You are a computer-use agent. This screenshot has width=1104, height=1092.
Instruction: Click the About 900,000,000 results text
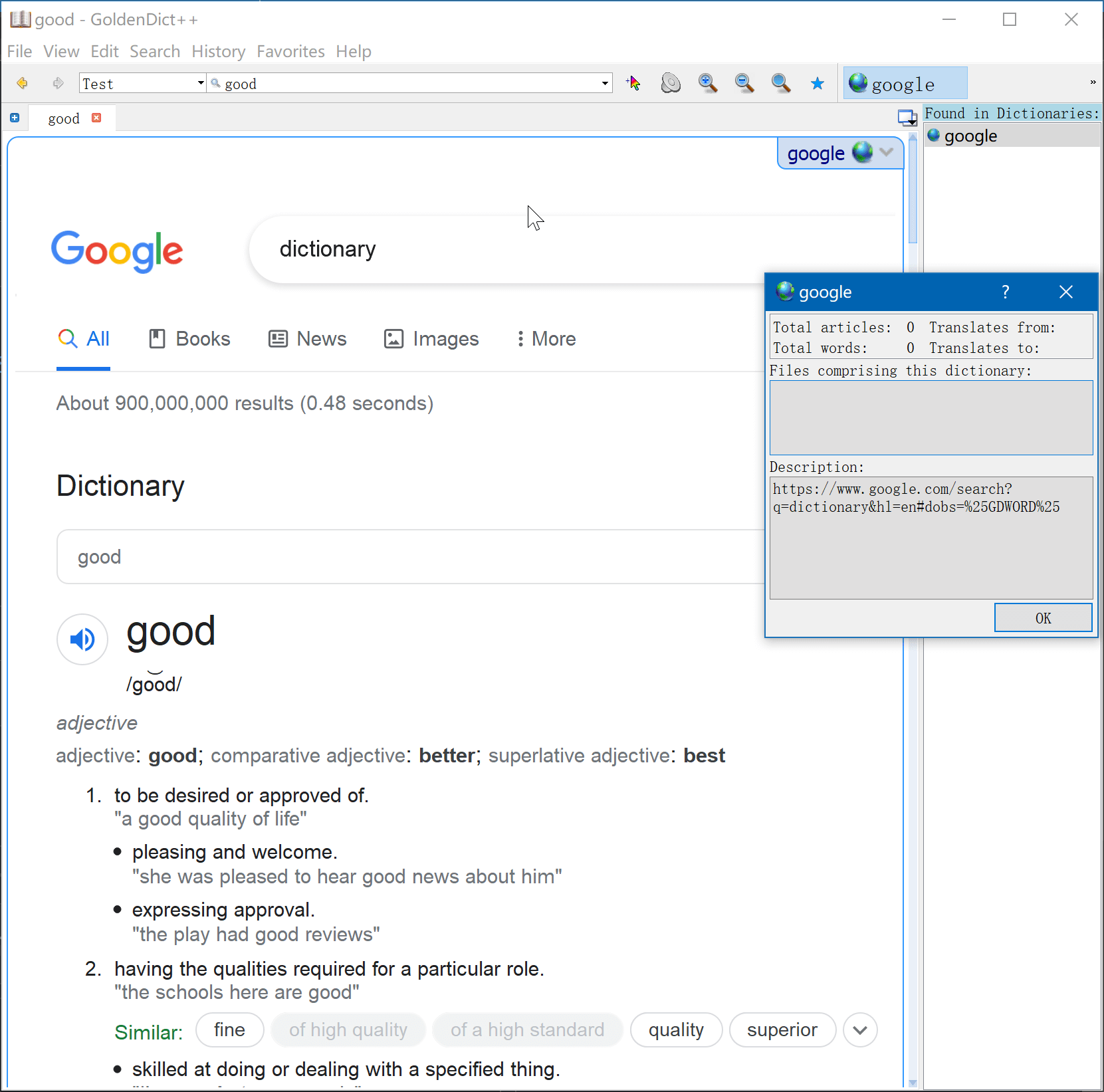click(x=245, y=403)
